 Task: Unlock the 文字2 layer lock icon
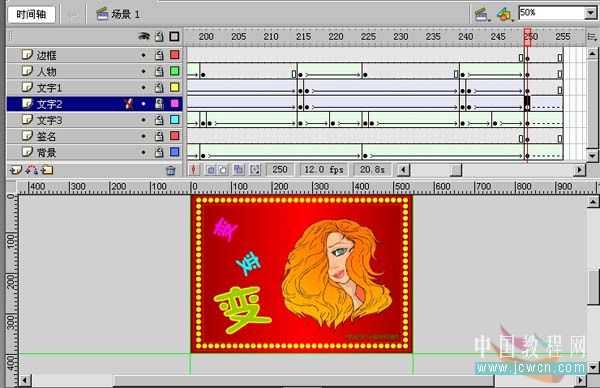(159, 104)
